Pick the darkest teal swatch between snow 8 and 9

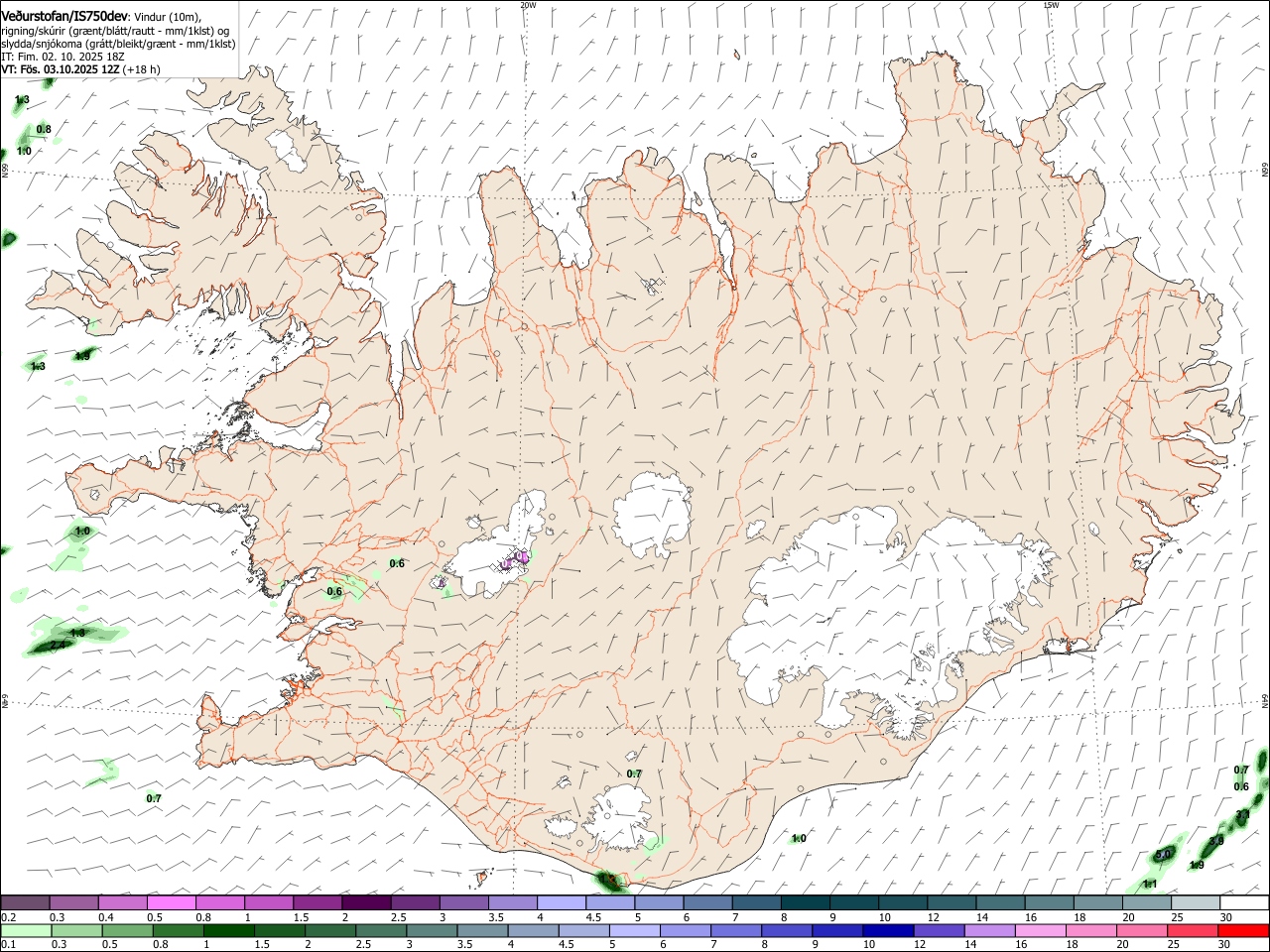[806, 902]
